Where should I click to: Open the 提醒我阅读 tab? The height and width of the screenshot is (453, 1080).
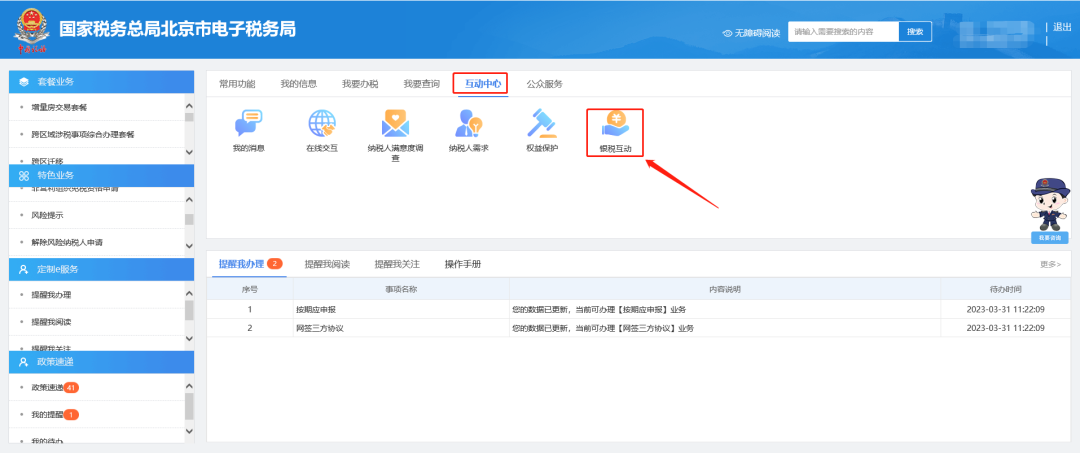click(x=327, y=264)
